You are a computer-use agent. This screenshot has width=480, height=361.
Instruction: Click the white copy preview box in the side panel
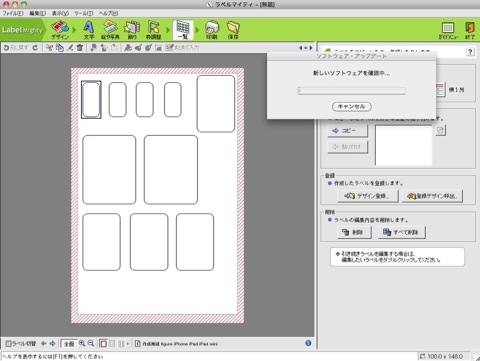click(404, 145)
